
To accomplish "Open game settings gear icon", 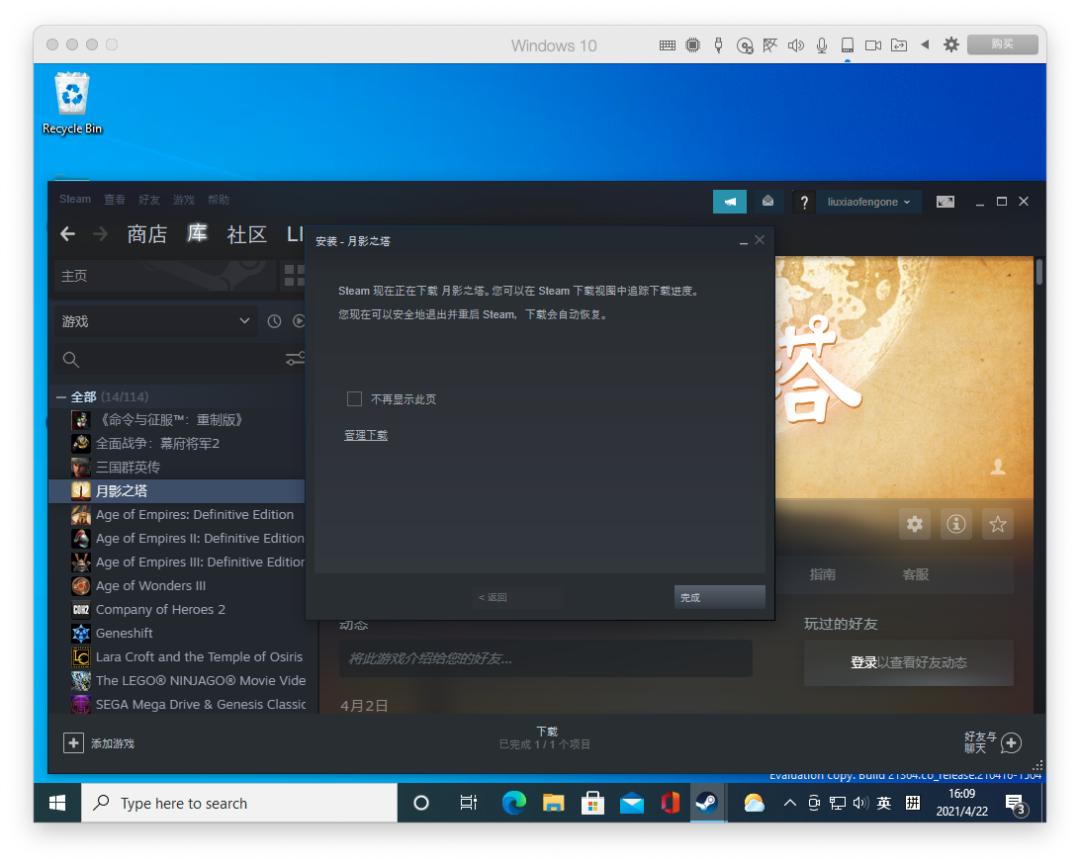I will (x=914, y=524).
